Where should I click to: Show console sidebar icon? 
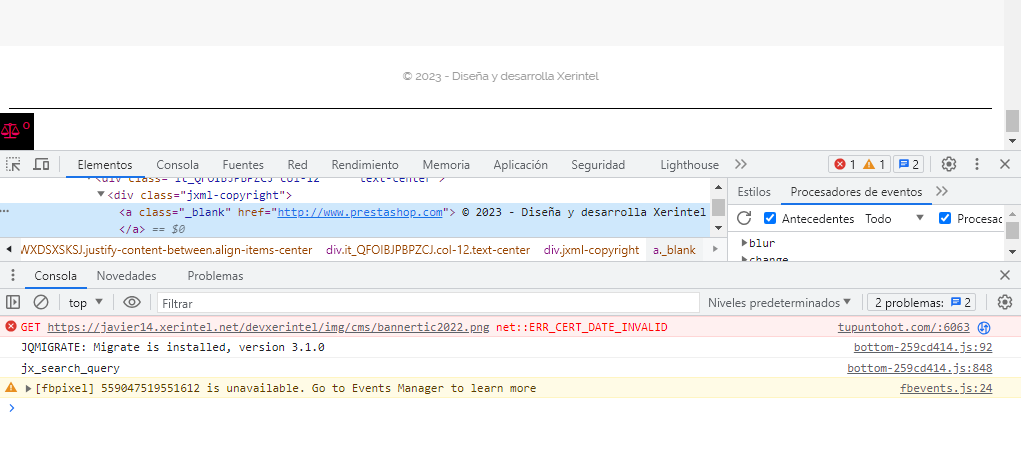coord(13,302)
